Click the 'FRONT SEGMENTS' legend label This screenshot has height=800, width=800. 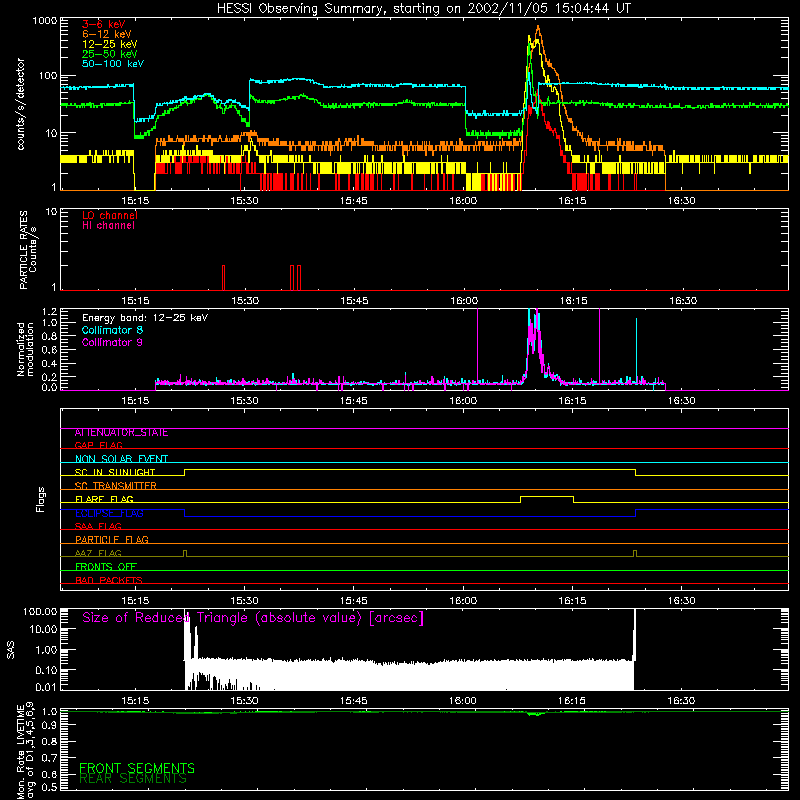pyautogui.click(x=137, y=768)
